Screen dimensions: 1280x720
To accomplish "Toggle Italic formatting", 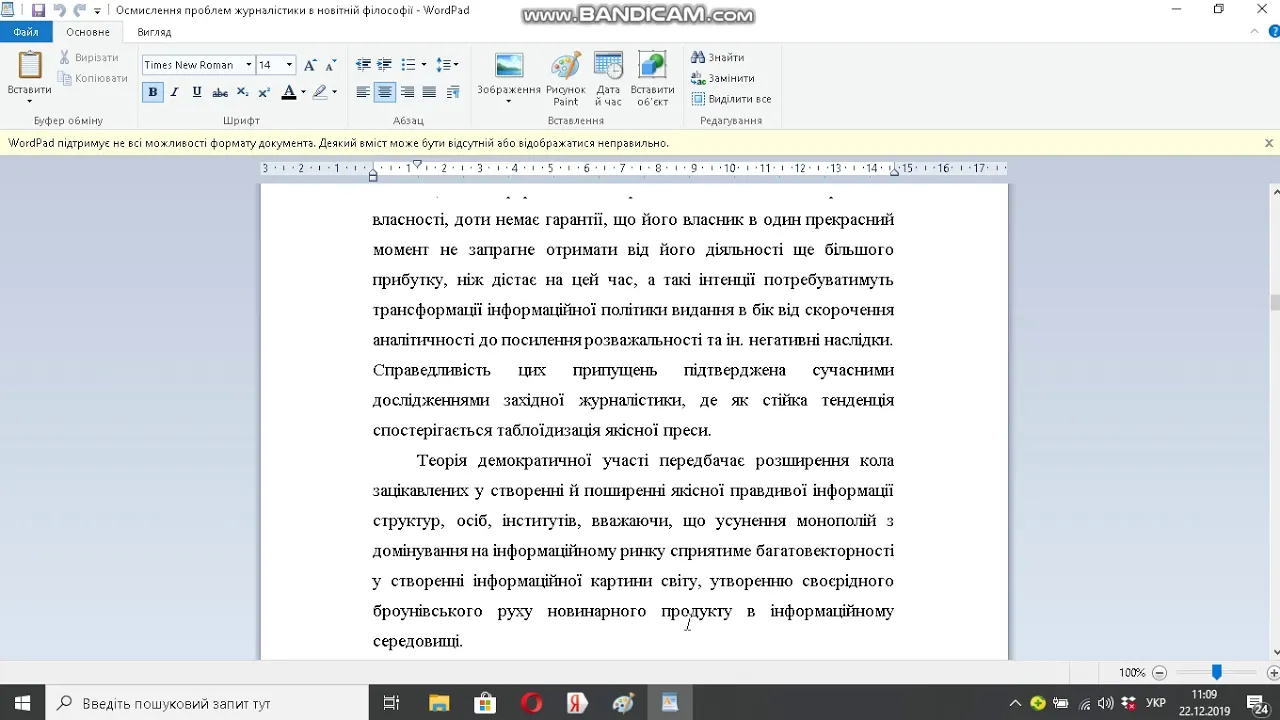I will coord(174,92).
